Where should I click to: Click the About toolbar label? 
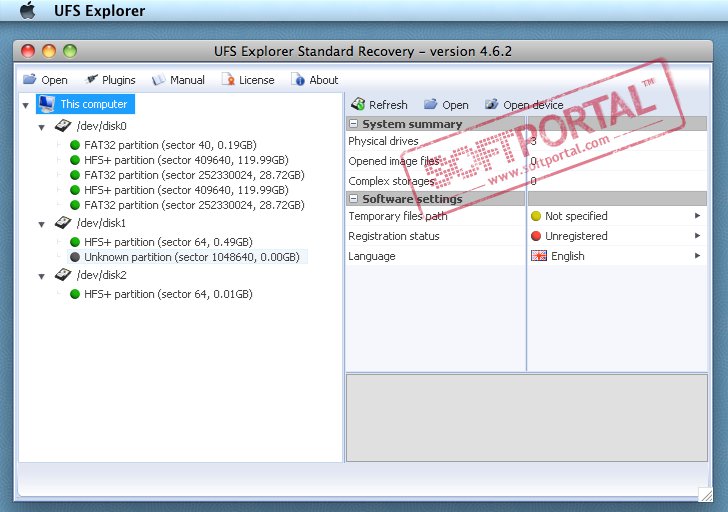[x=324, y=80]
